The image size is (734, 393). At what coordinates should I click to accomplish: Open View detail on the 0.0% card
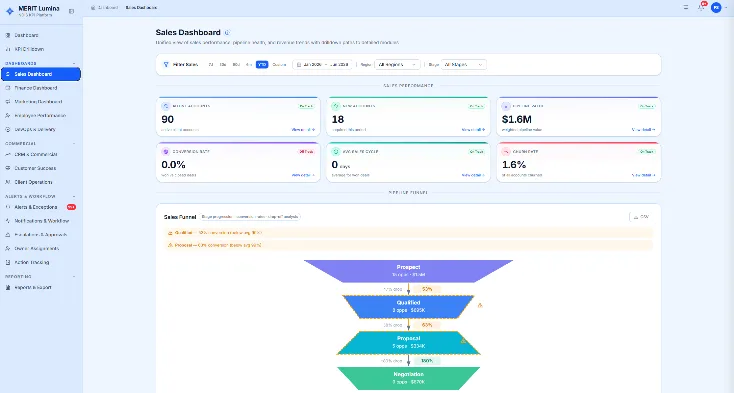303,175
